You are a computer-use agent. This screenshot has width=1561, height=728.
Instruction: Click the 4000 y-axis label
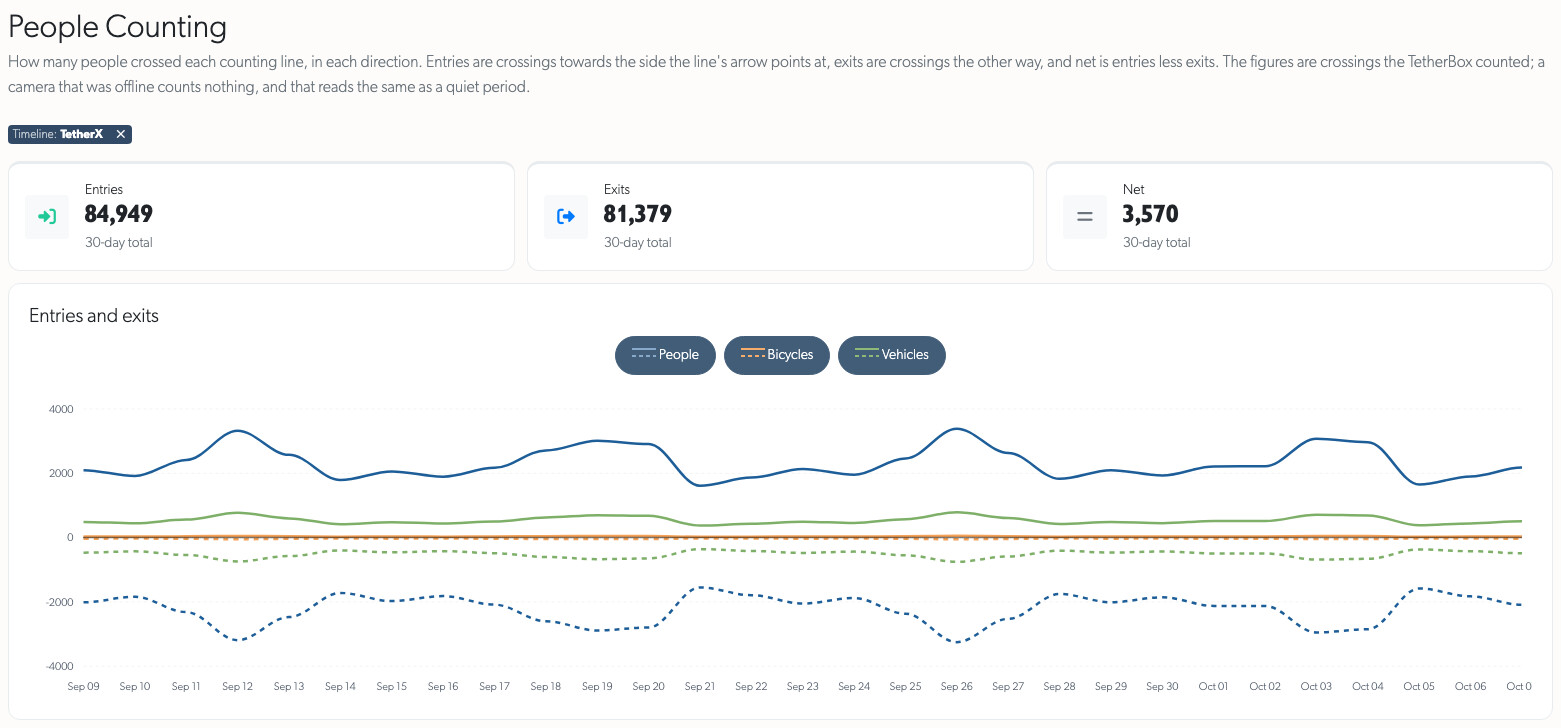coord(61,409)
